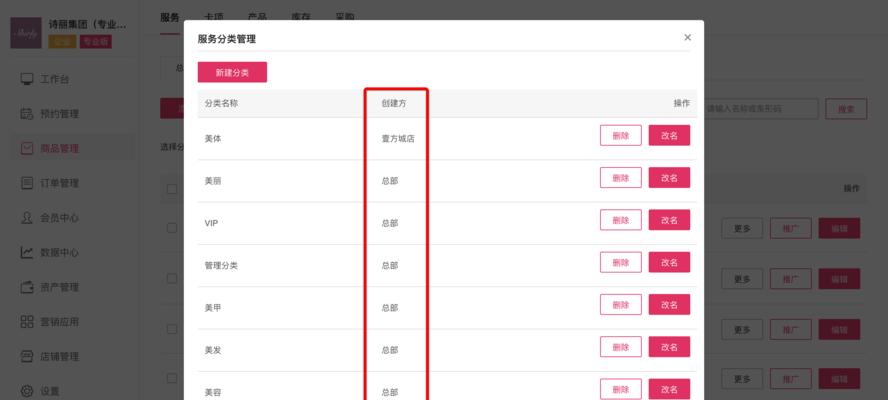Open the 会员中心 person icon
Screen dimensions: 888x400
pos(27,218)
